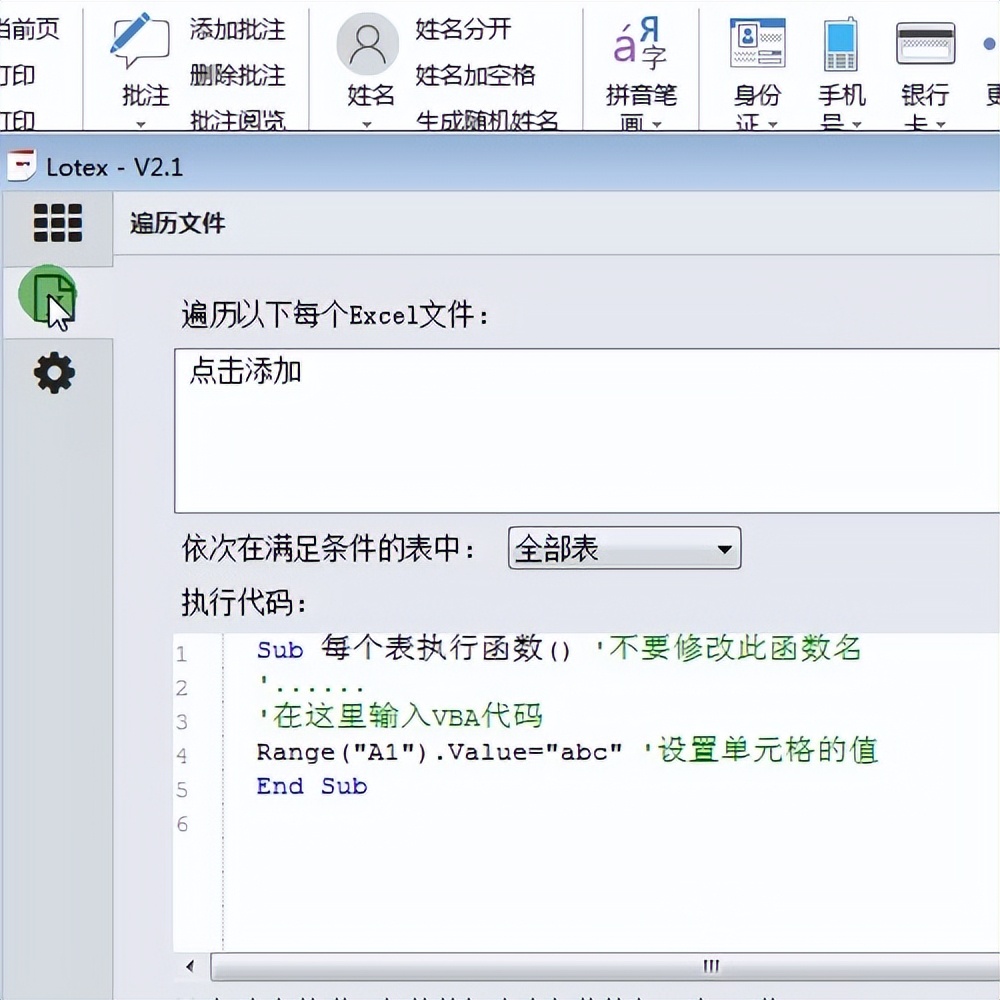Choose 批注阅览 in ribbon

237,119
